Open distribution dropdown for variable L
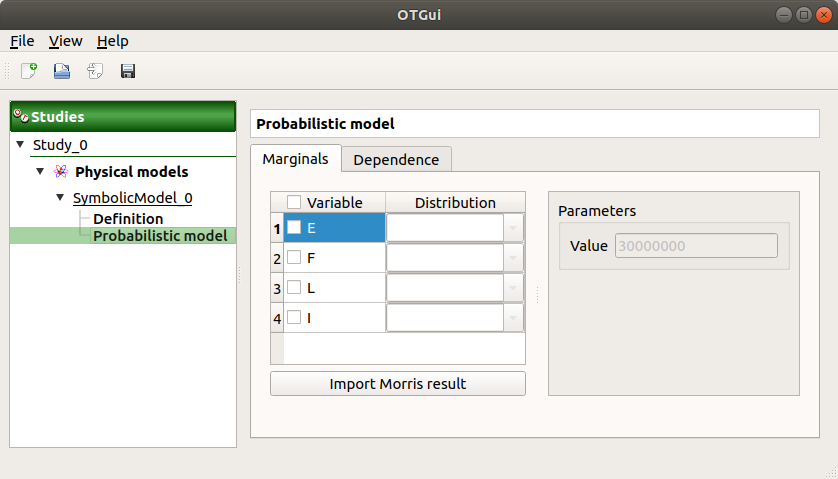Screen dimensions: 838x479 point(513,288)
